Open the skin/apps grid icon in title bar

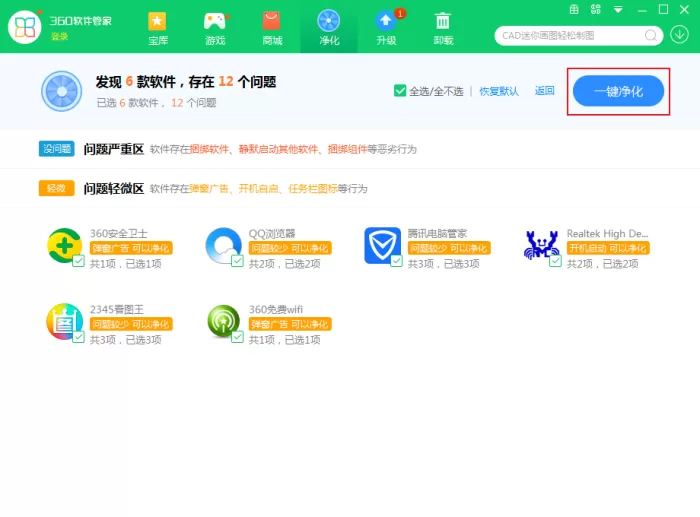tap(596, 9)
